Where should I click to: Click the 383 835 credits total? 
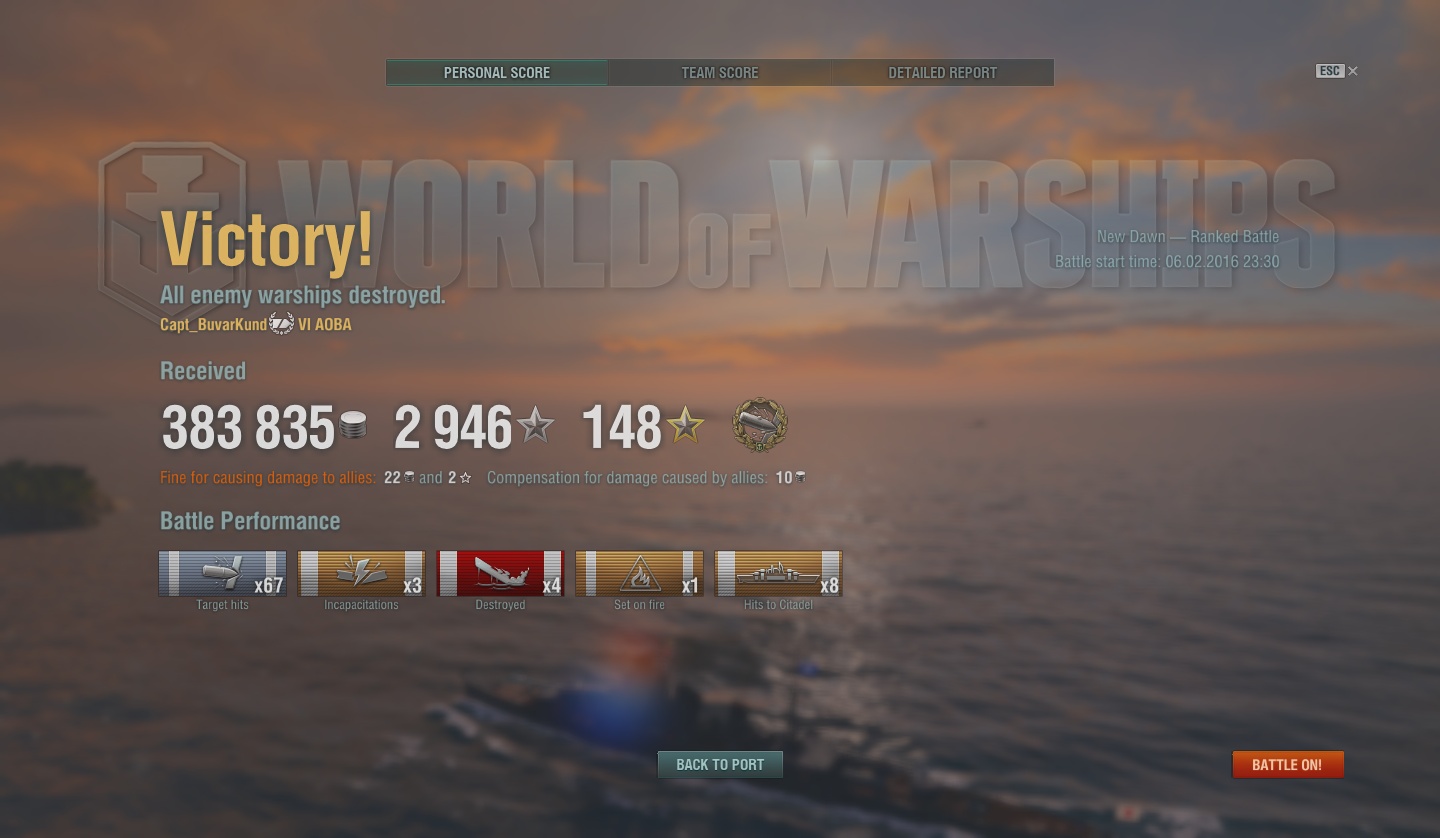(x=248, y=428)
